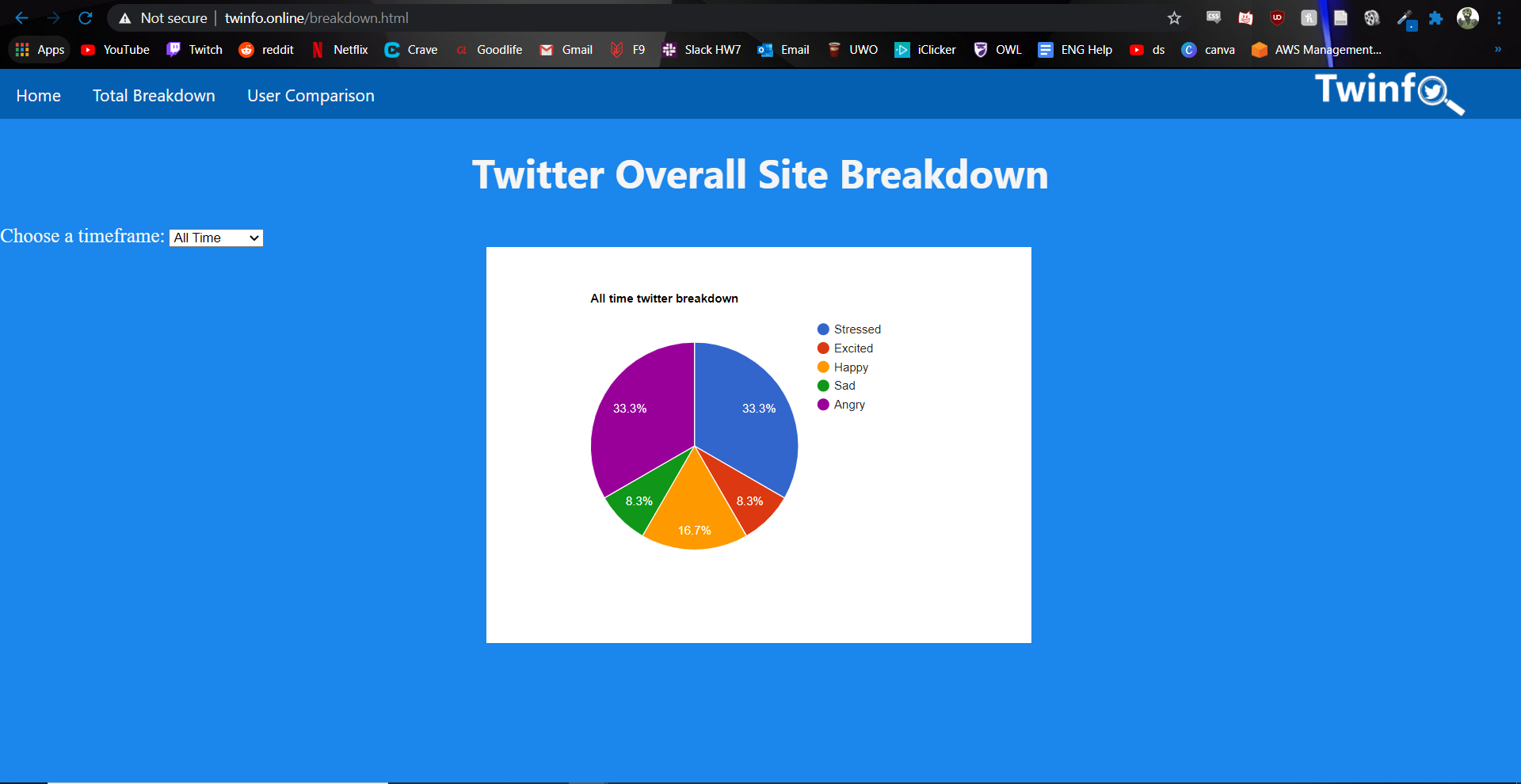1521x784 pixels.
Task: Open the UWO bookmark
Action: tap(852, 49)
